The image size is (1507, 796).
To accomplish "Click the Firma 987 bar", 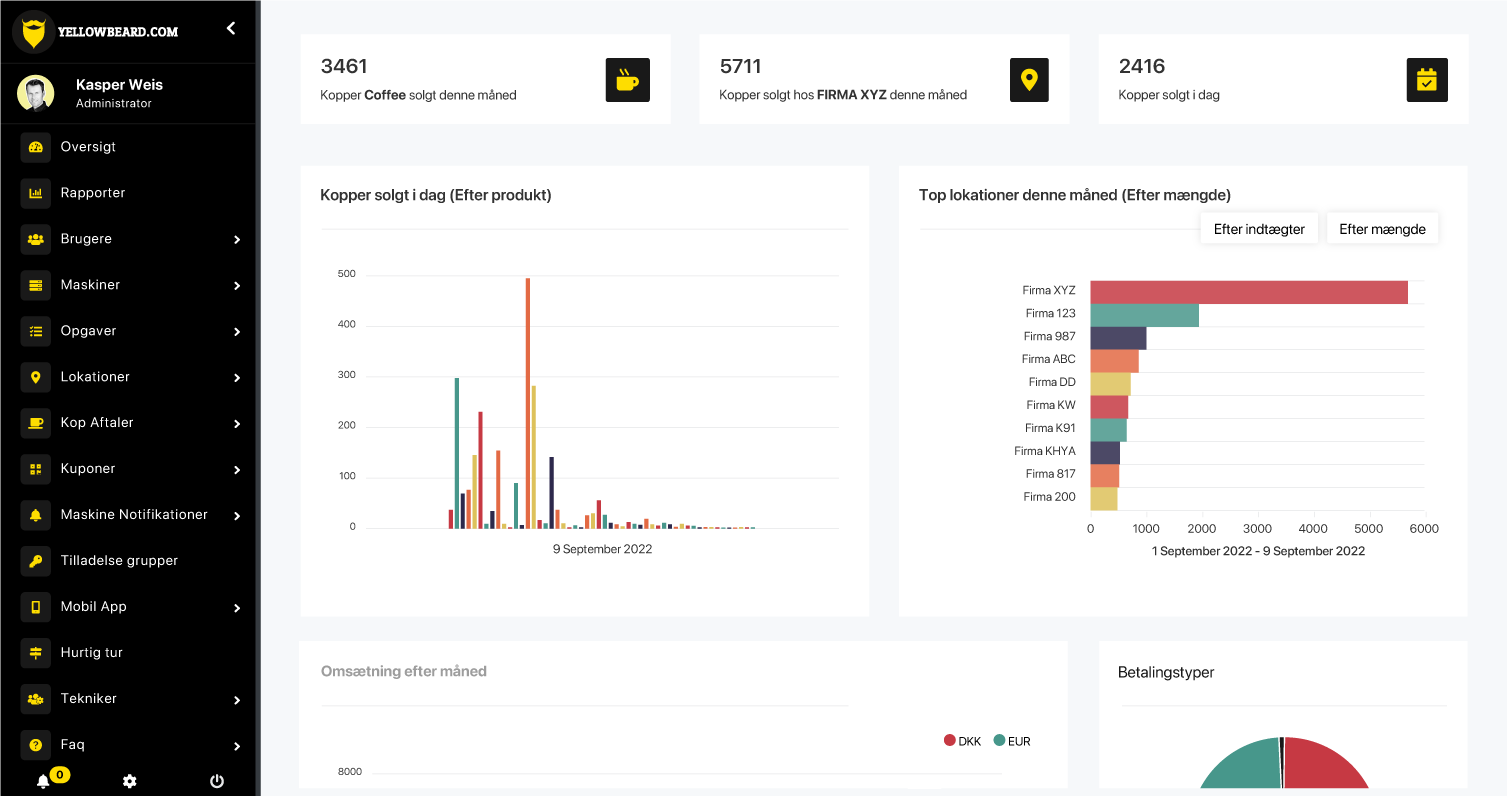I will click(1118, 338).
